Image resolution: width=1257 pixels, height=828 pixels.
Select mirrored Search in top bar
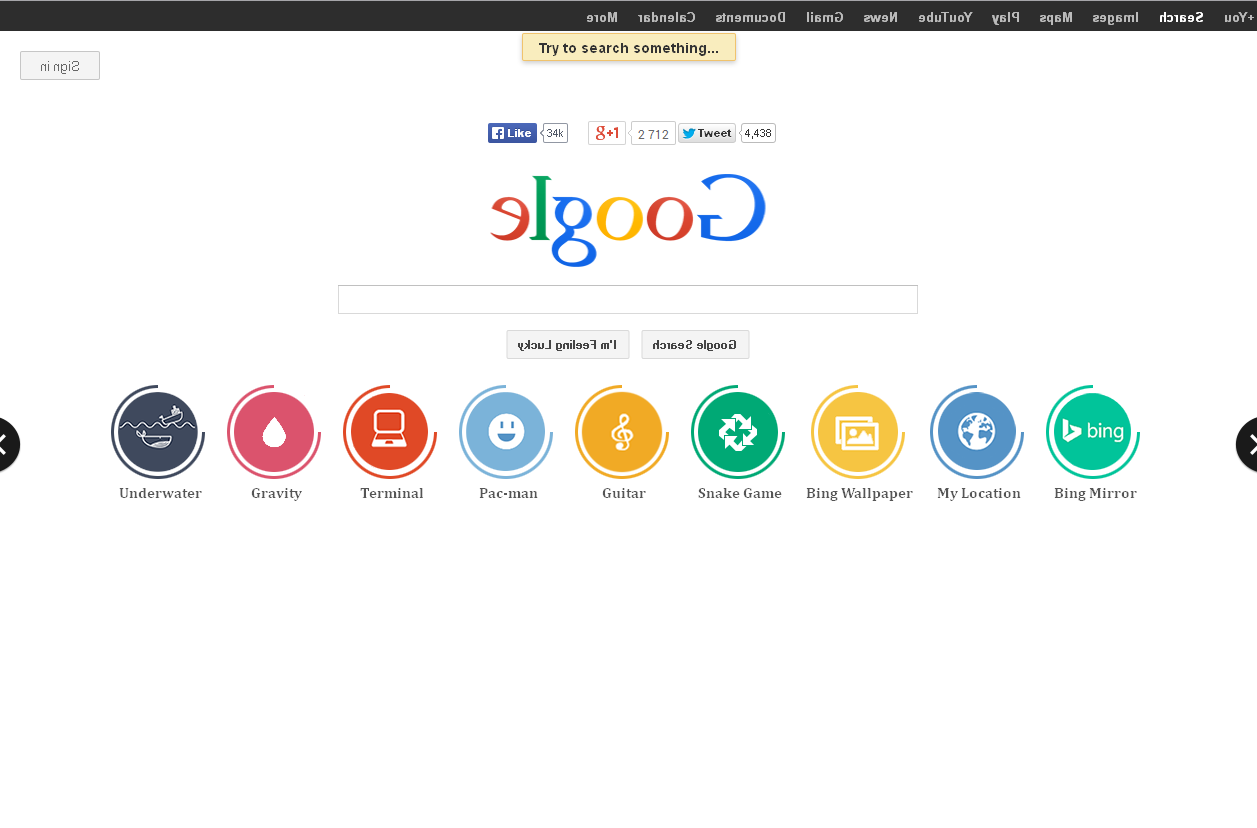1181,17
